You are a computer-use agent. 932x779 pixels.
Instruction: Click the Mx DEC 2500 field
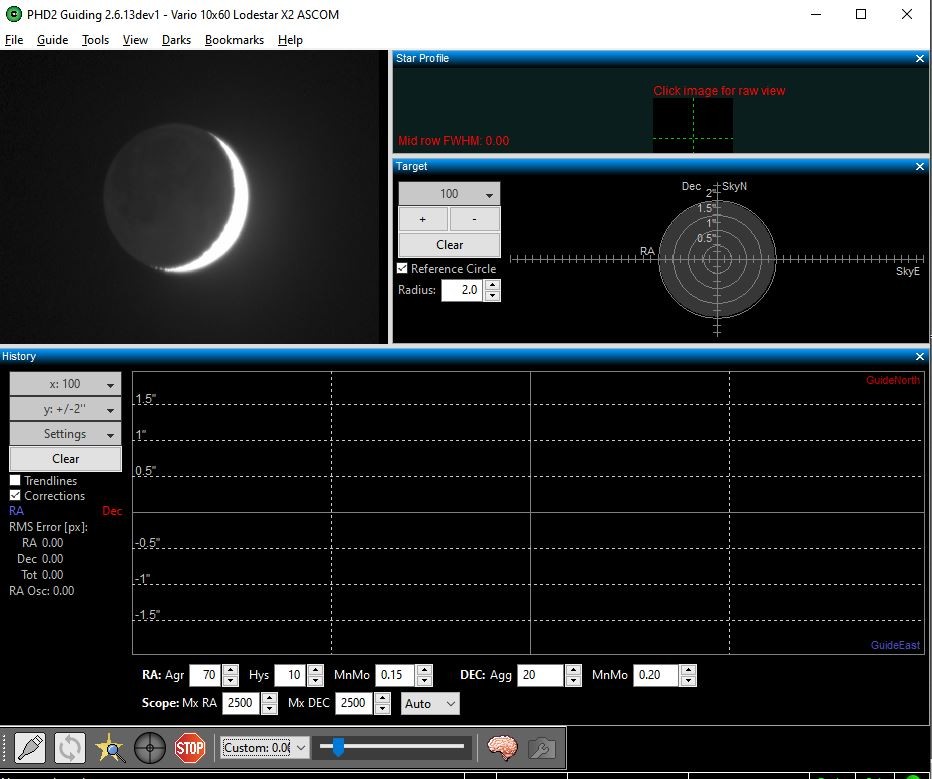[355, 703]
